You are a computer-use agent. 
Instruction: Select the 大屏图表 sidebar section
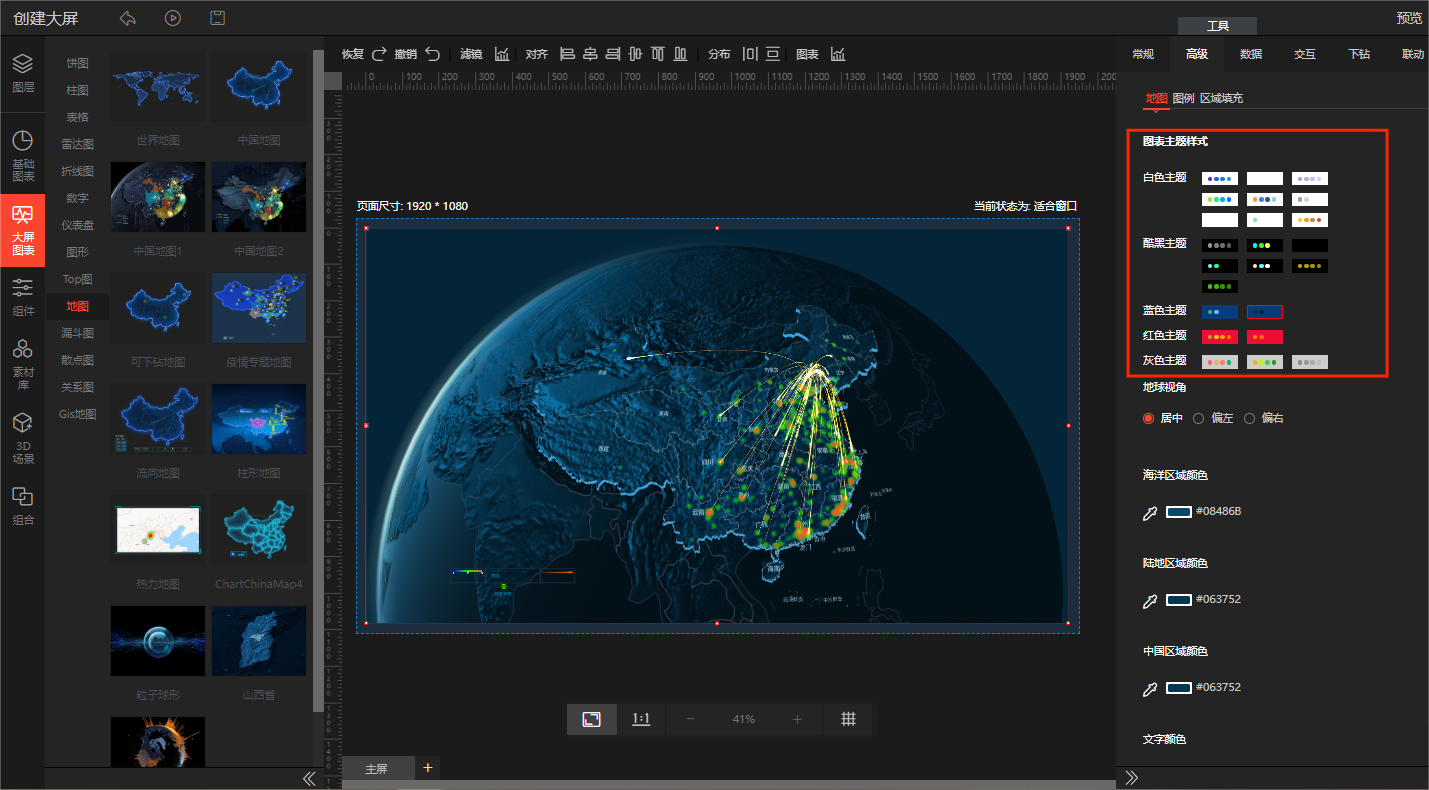[22, 230]
